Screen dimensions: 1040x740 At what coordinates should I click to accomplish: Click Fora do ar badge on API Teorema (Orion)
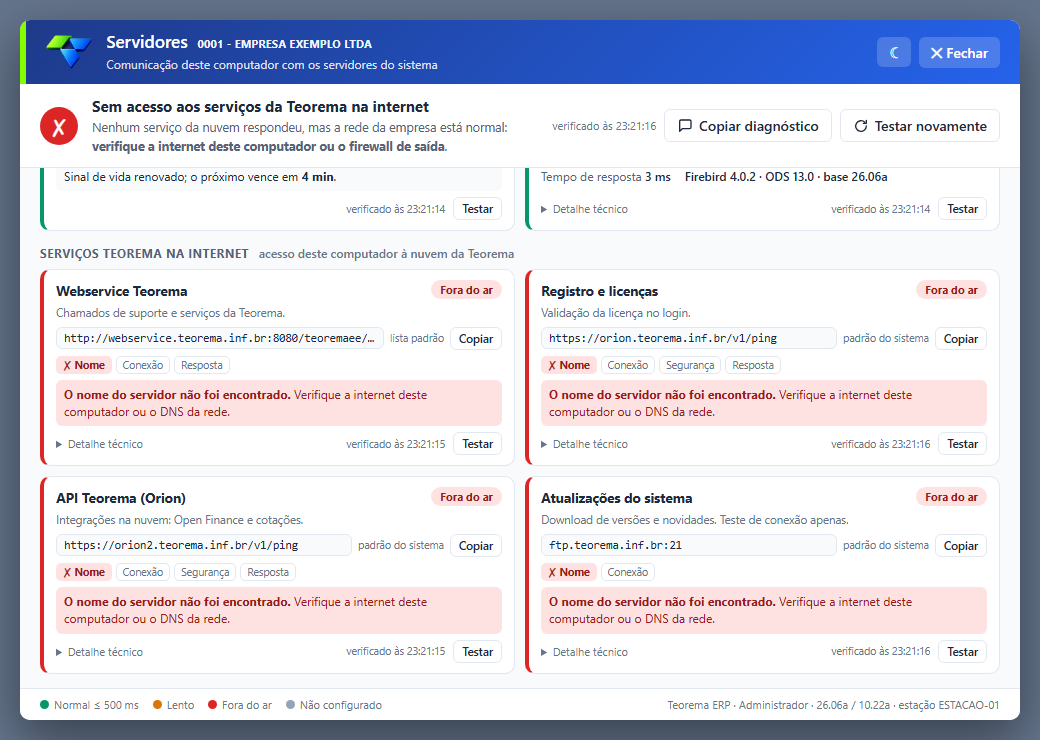pyautogui.click(x=466, y=497)
